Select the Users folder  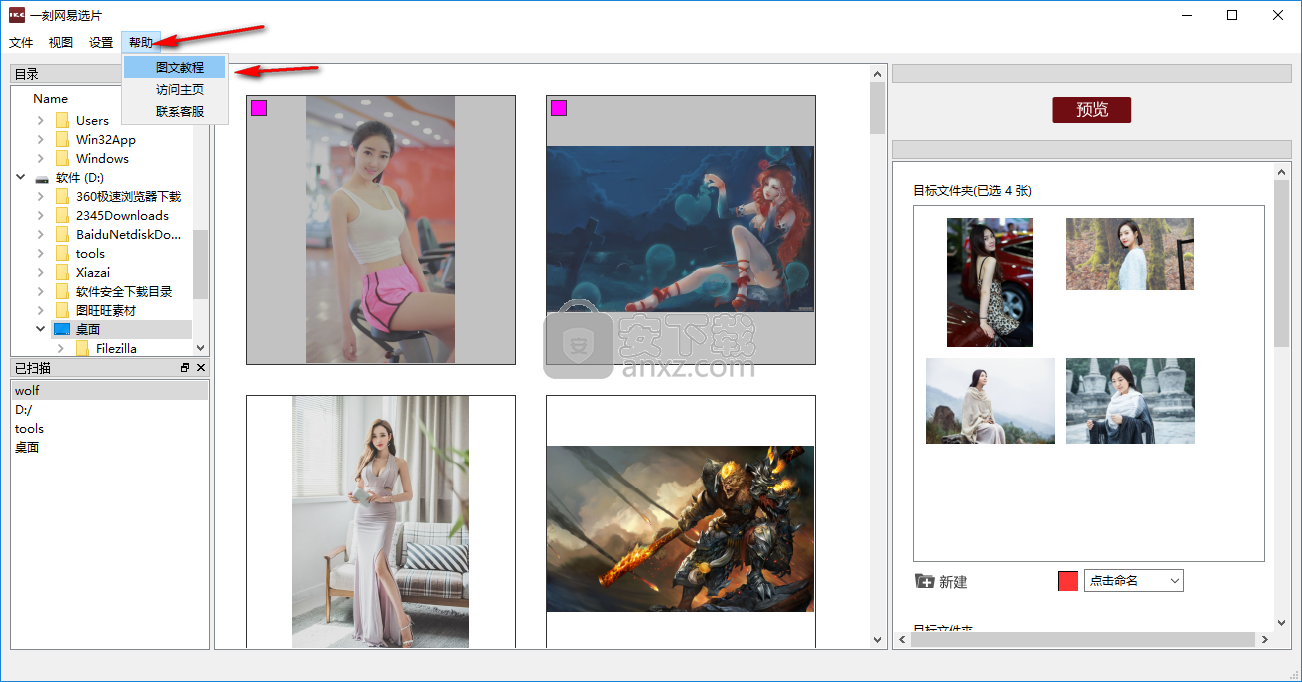(x=92, y=121)
